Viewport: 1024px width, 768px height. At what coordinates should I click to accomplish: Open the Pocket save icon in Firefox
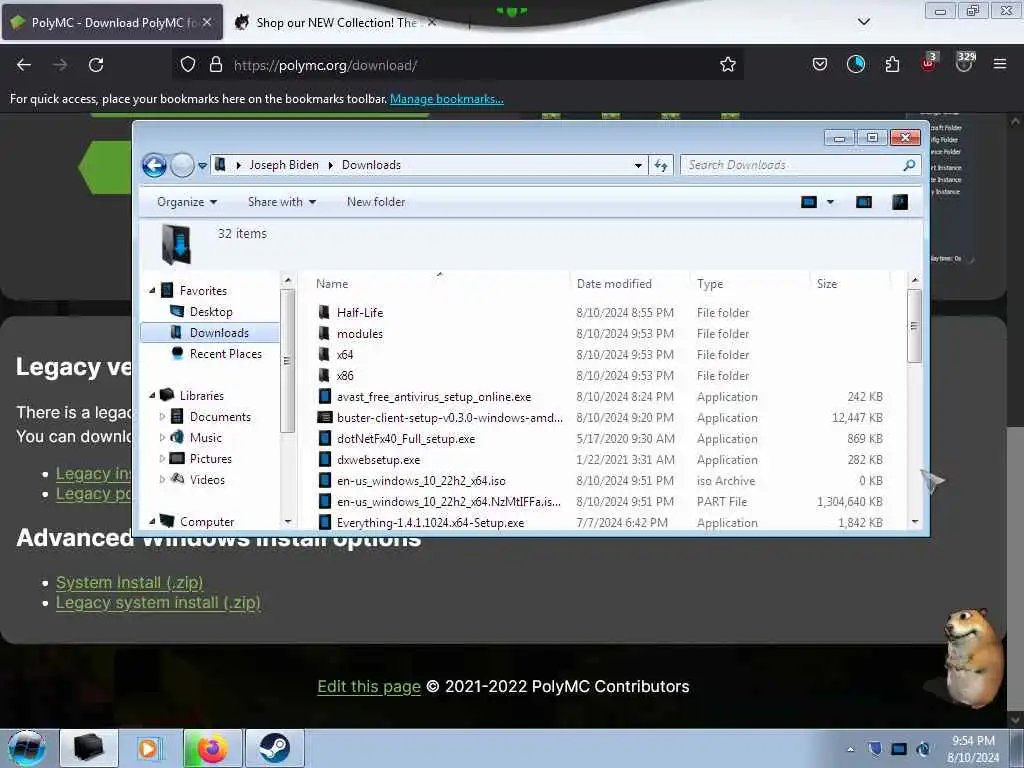coord(820,64)
